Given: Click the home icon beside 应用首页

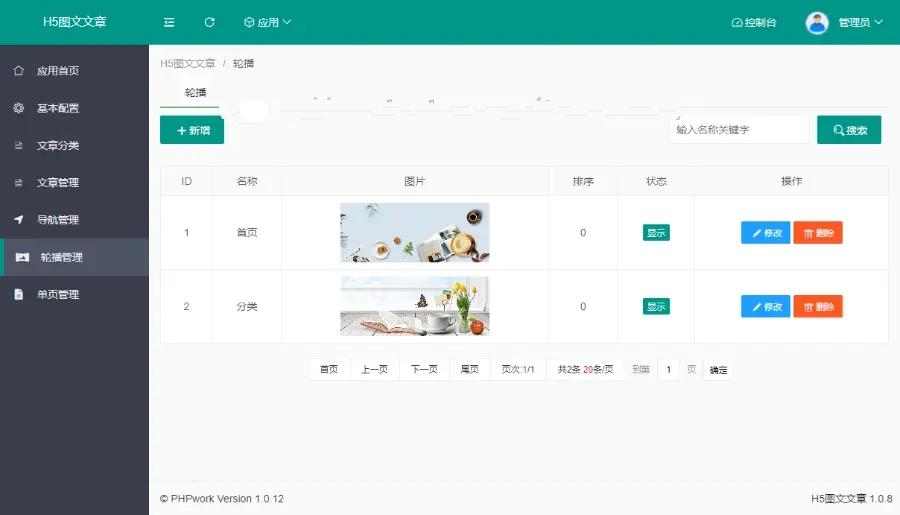Looking at the screenshot, I should pyautogui.click(x=19, y=71).
